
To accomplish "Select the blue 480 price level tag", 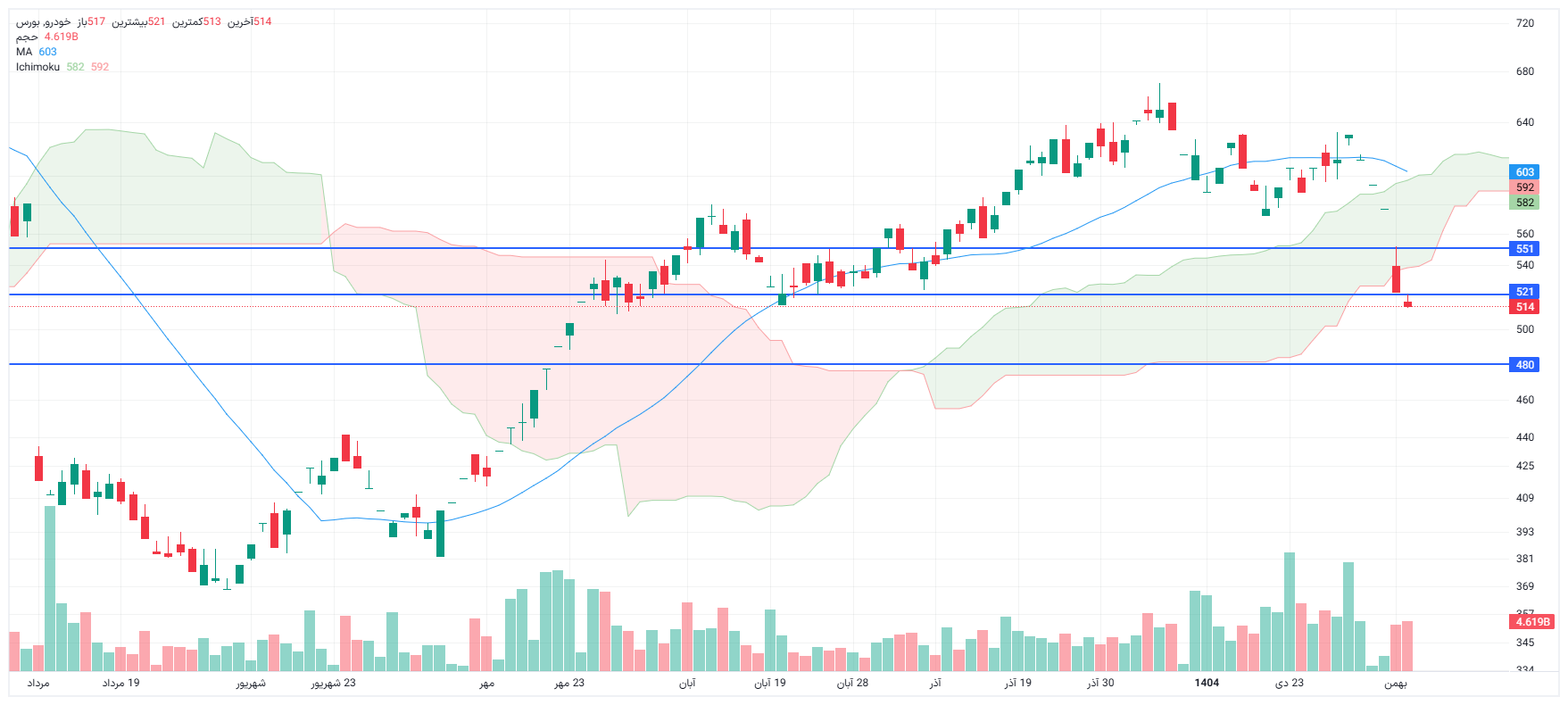I will (1524, 365).
